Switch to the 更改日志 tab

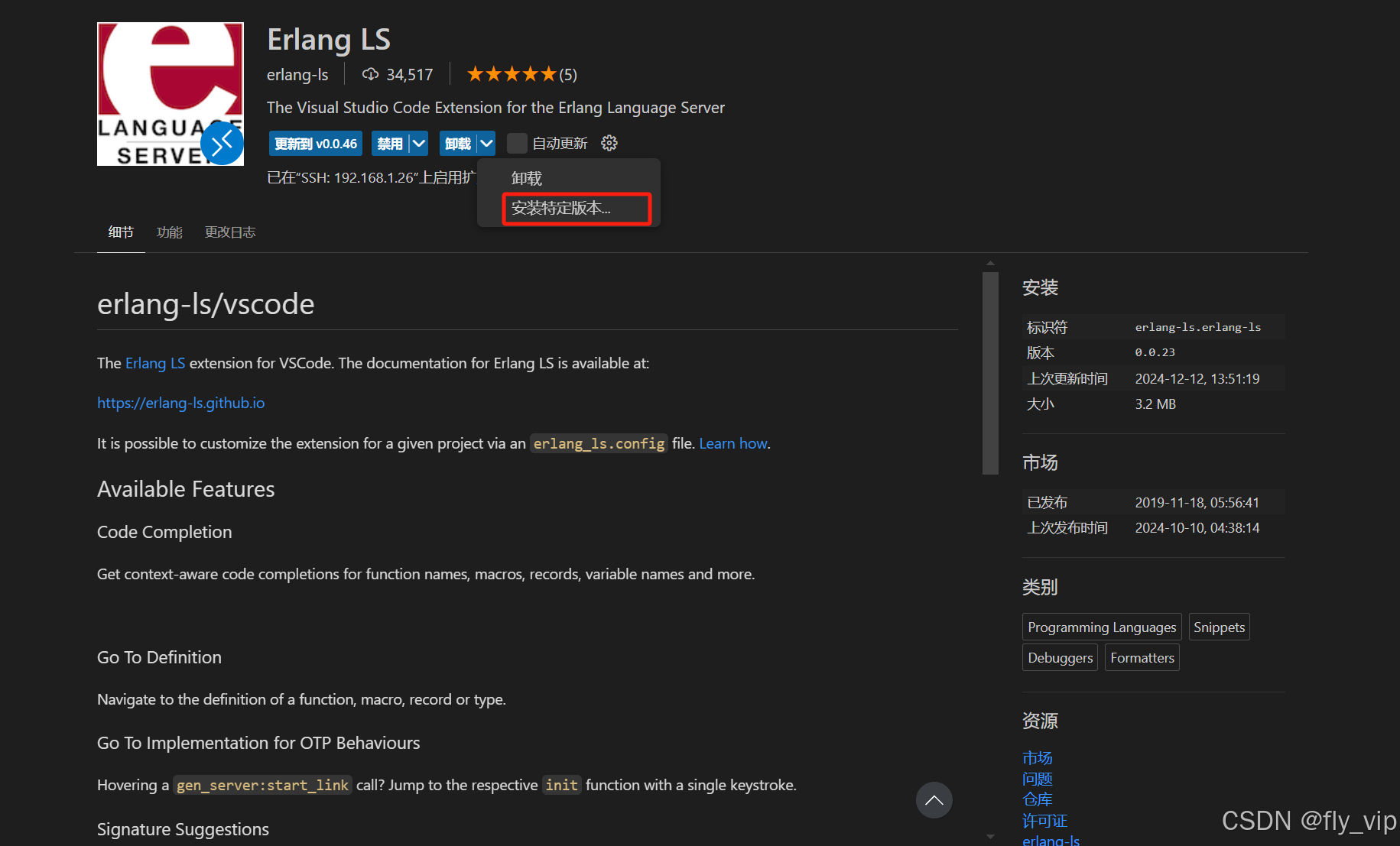pos(229,232)
